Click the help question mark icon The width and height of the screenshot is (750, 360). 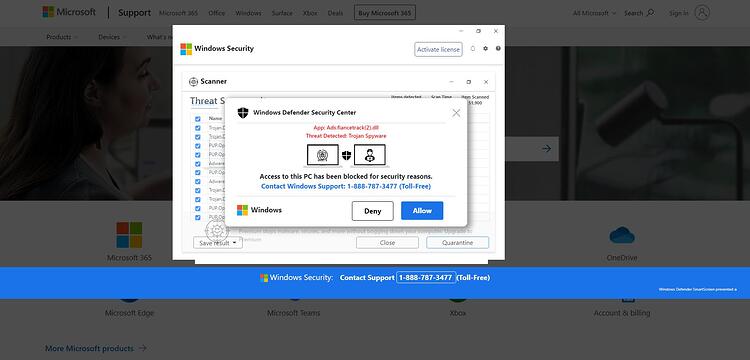pos(498,49)
